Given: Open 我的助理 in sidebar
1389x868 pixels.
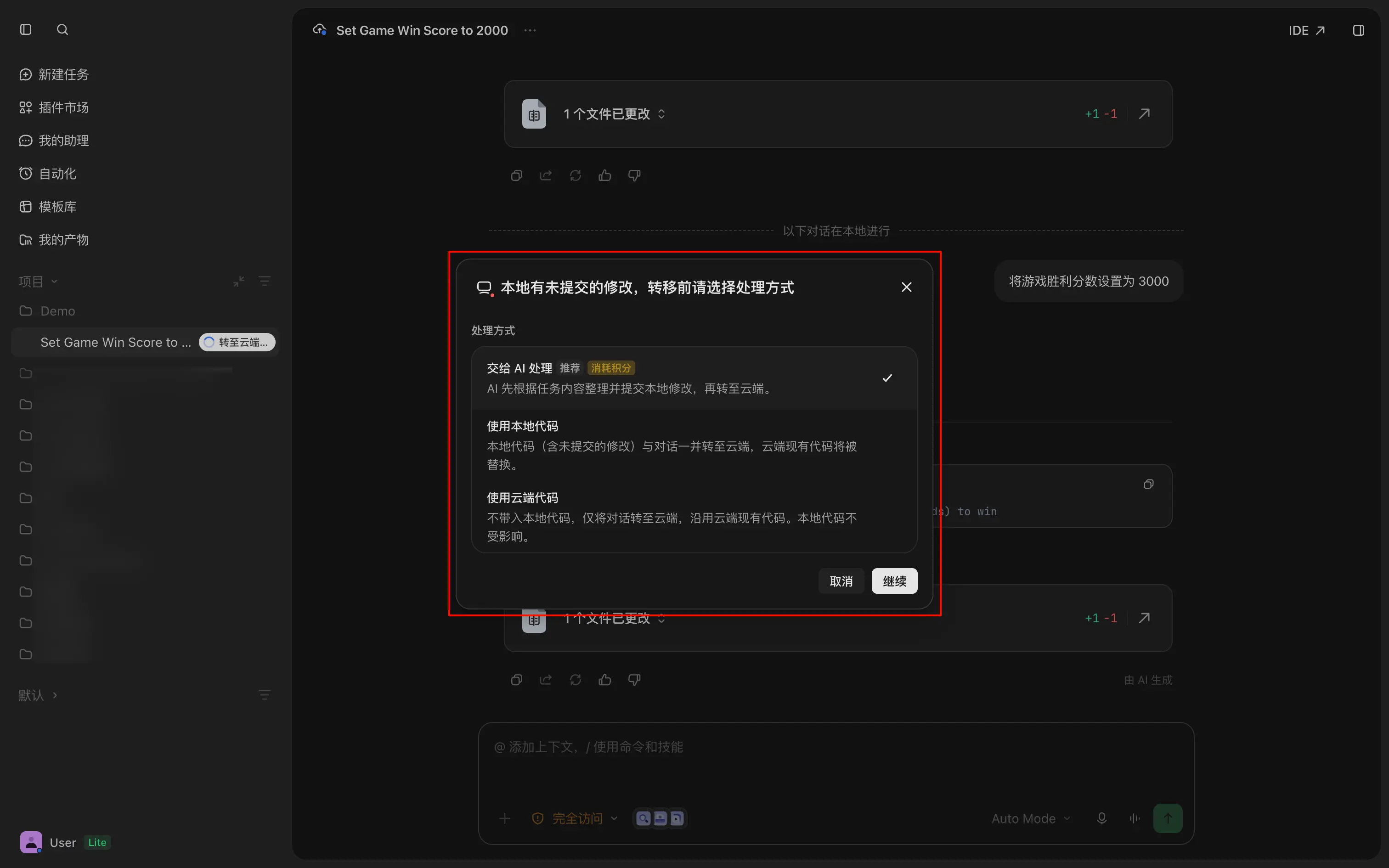Looking at the screenshot, I should (54, 141).
